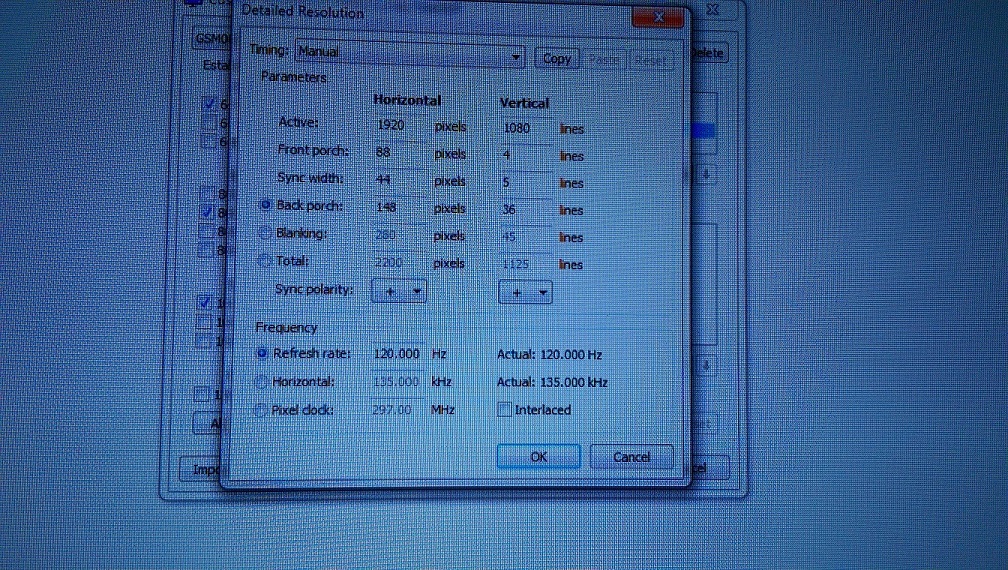Image resolution: width=1008 pixels, height=570 pixels.
Task: Choose the Pixel clock radio option
Action: tap(263, 410)
